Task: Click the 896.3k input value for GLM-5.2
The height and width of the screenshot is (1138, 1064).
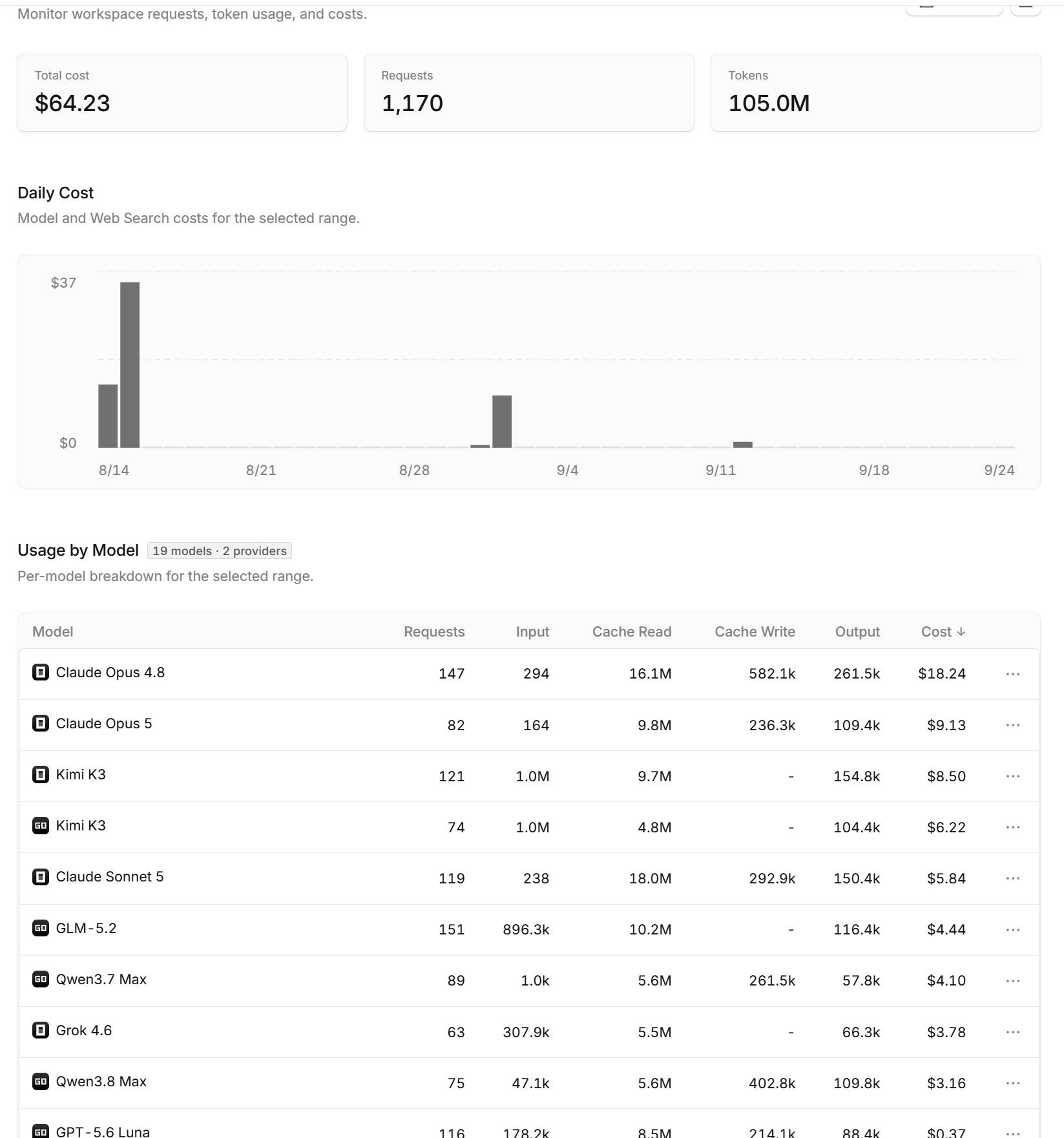Action: tap(526, 929)
